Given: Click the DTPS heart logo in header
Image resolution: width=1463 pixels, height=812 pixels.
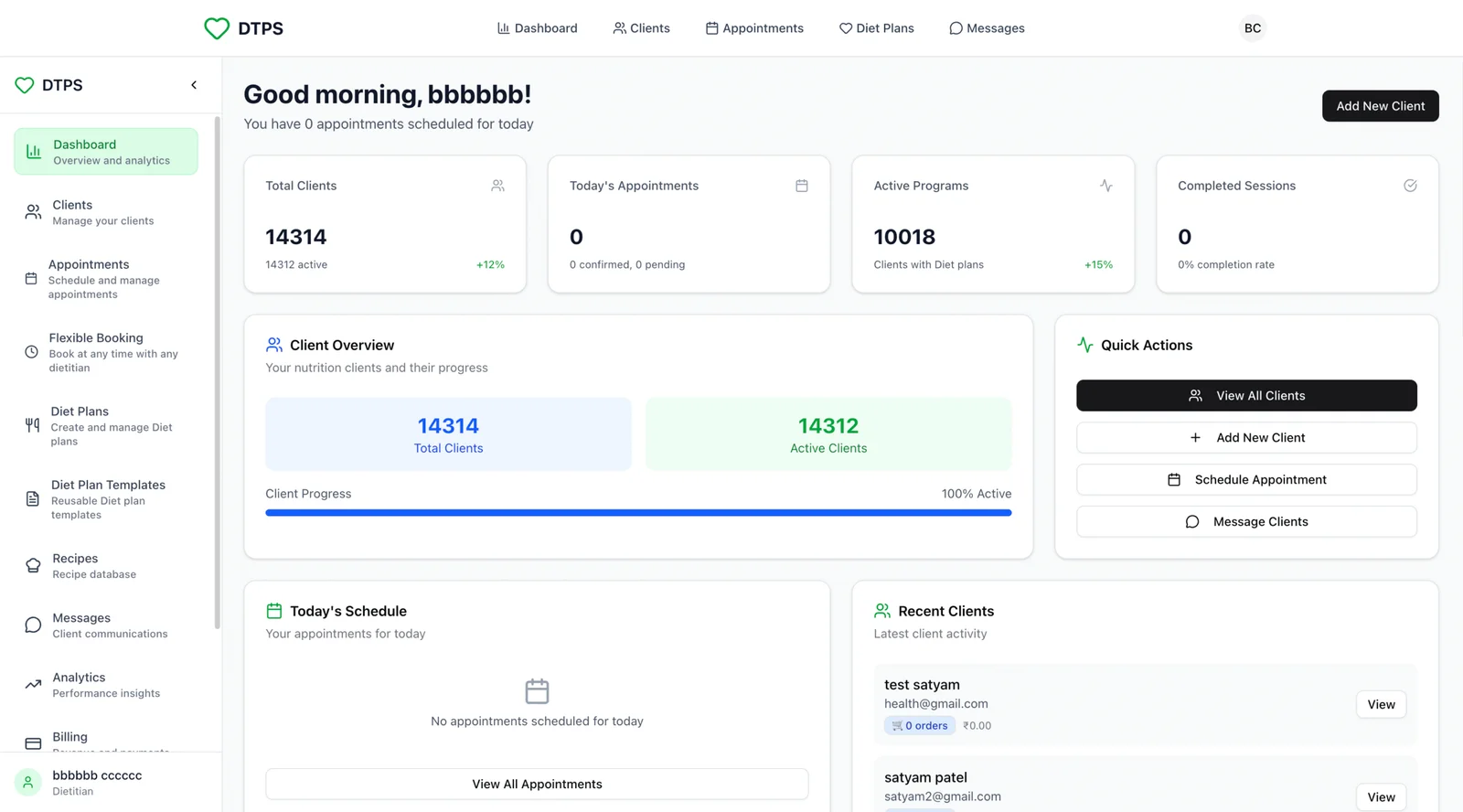Looking at the screenshot, I should click(217, 28).
